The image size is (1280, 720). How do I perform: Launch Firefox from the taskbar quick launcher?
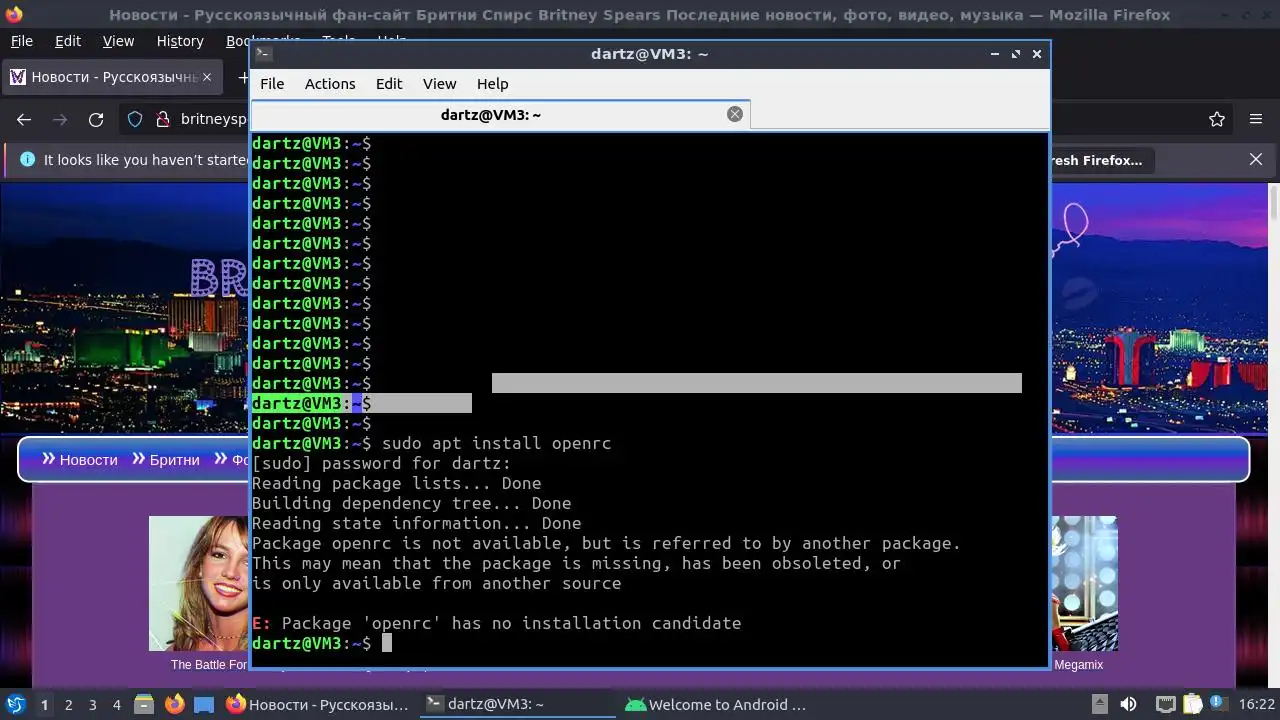click(x=175, y=705)
